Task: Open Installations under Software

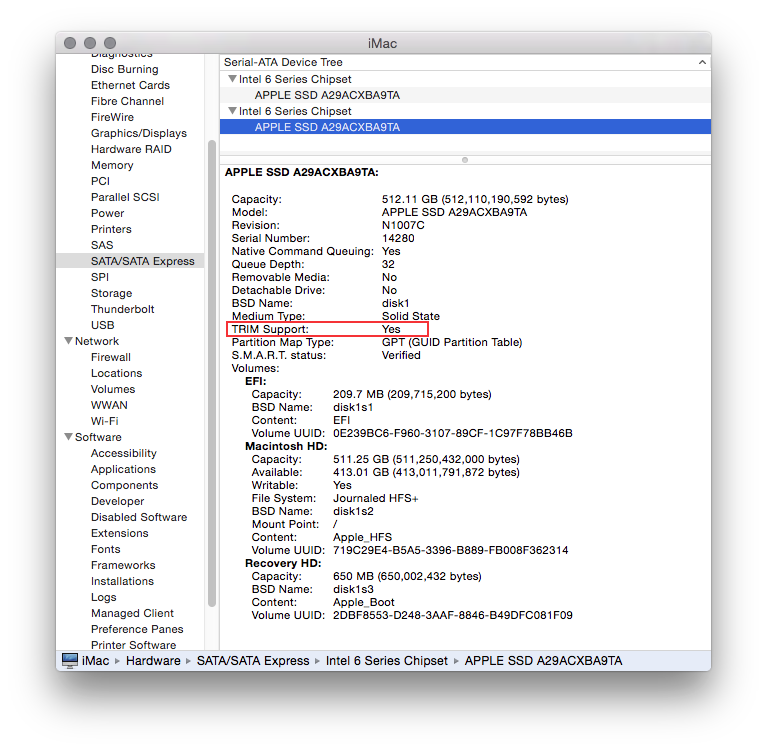Action: [x=122, y=581]
